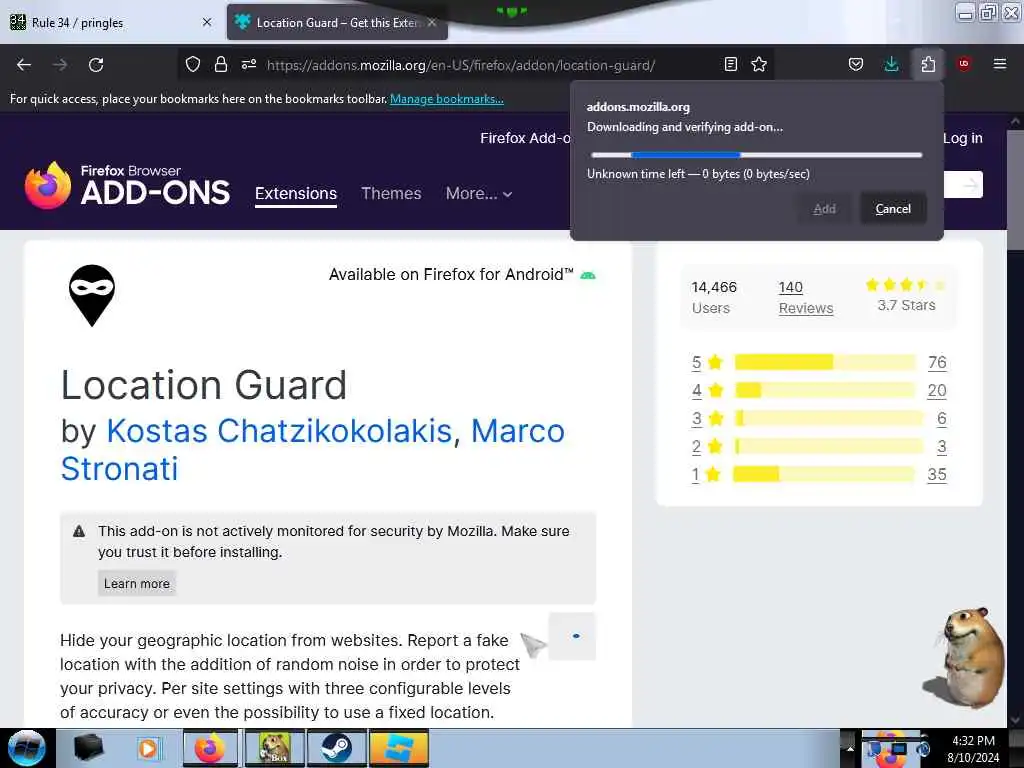This screenshot has height=768, width=1024.
Task: Open the 140 Reviews link
Action: (x=806, y=298)
